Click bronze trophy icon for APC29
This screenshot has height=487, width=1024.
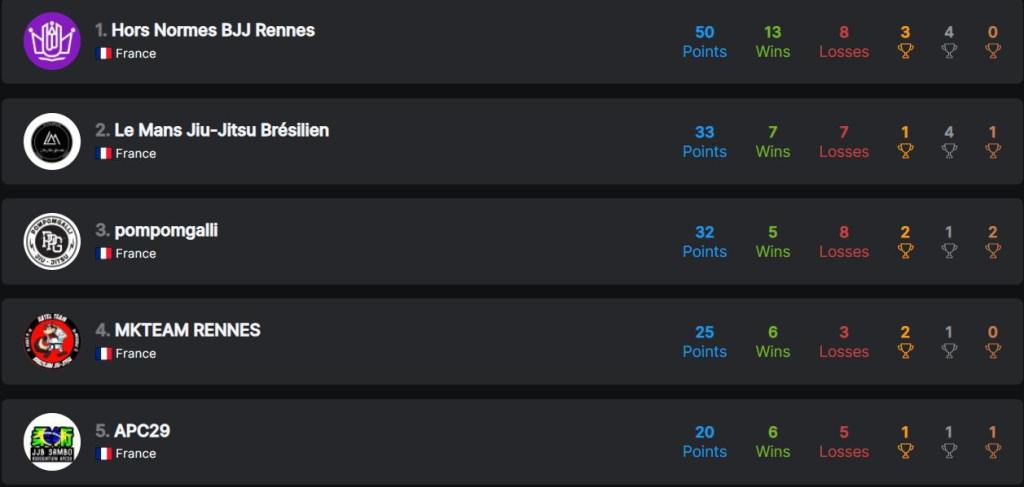tap(992, 451)
